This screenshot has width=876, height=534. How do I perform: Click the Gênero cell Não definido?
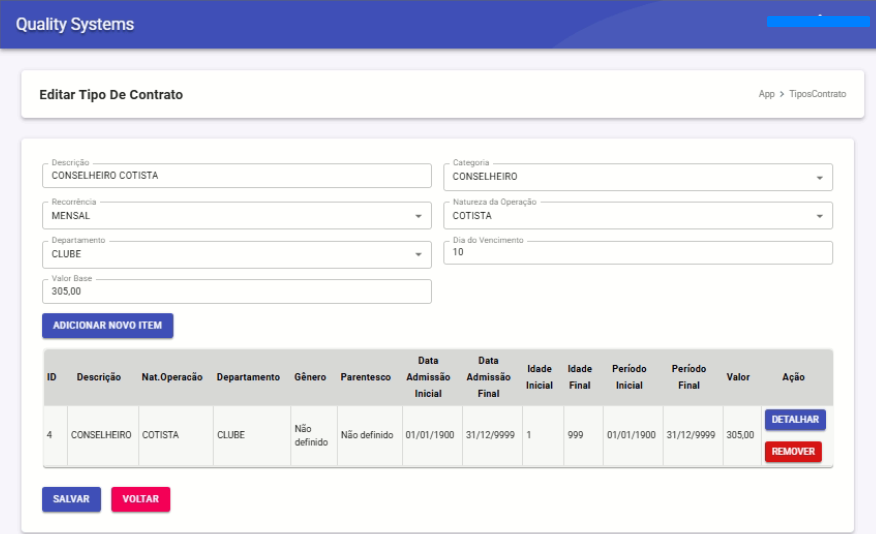(310, 435)
